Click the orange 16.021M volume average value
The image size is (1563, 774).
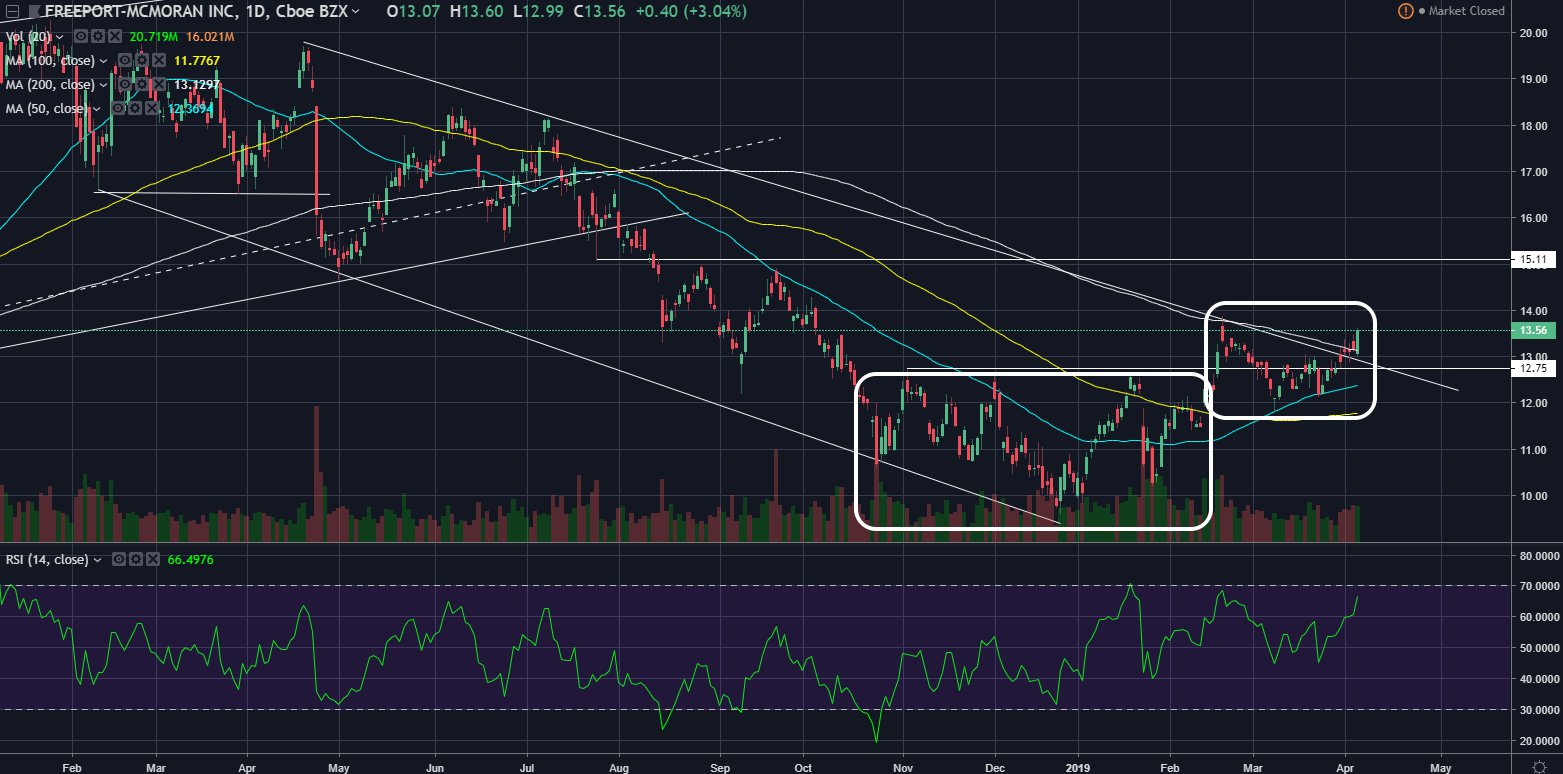coord(210,36)
